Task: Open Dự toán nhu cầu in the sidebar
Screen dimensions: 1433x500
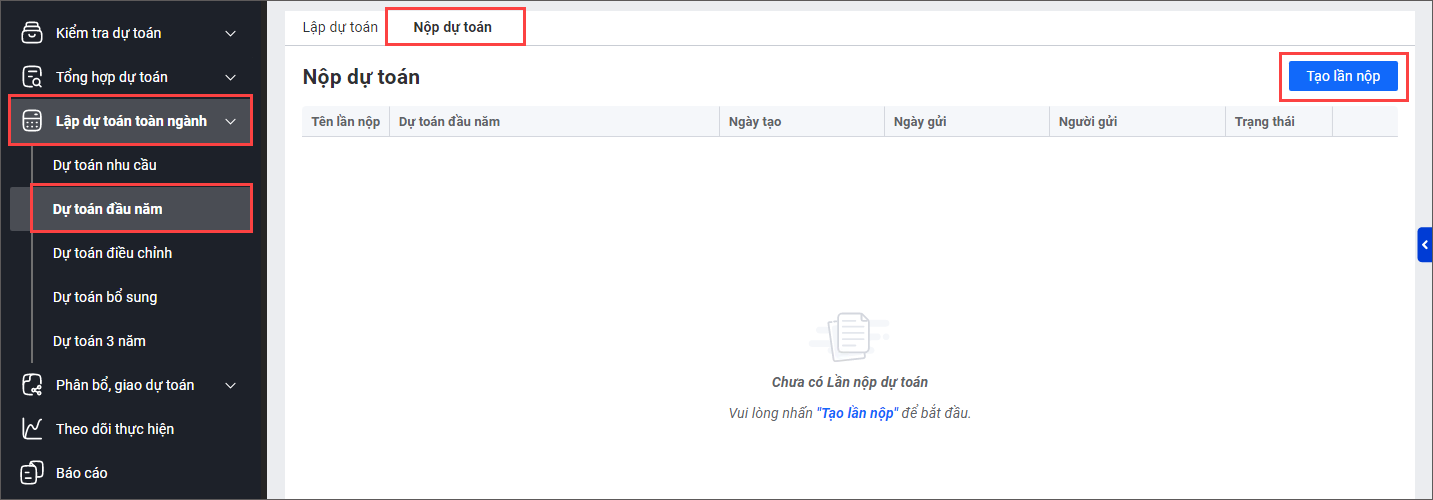Action: (x=105, y=165)
